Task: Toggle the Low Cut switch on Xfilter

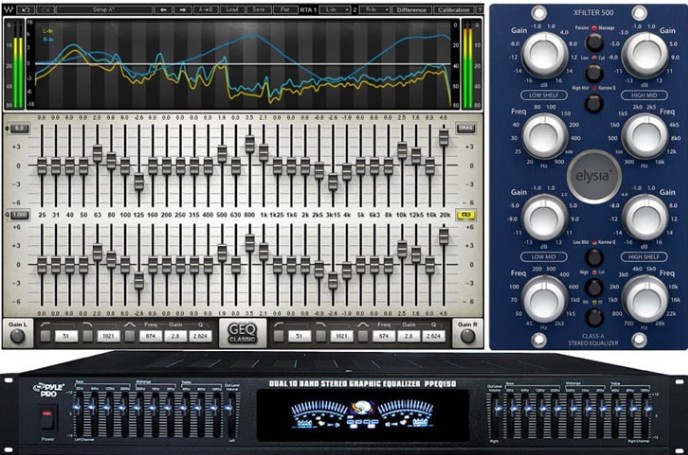Action: click(x=594, y=73)
